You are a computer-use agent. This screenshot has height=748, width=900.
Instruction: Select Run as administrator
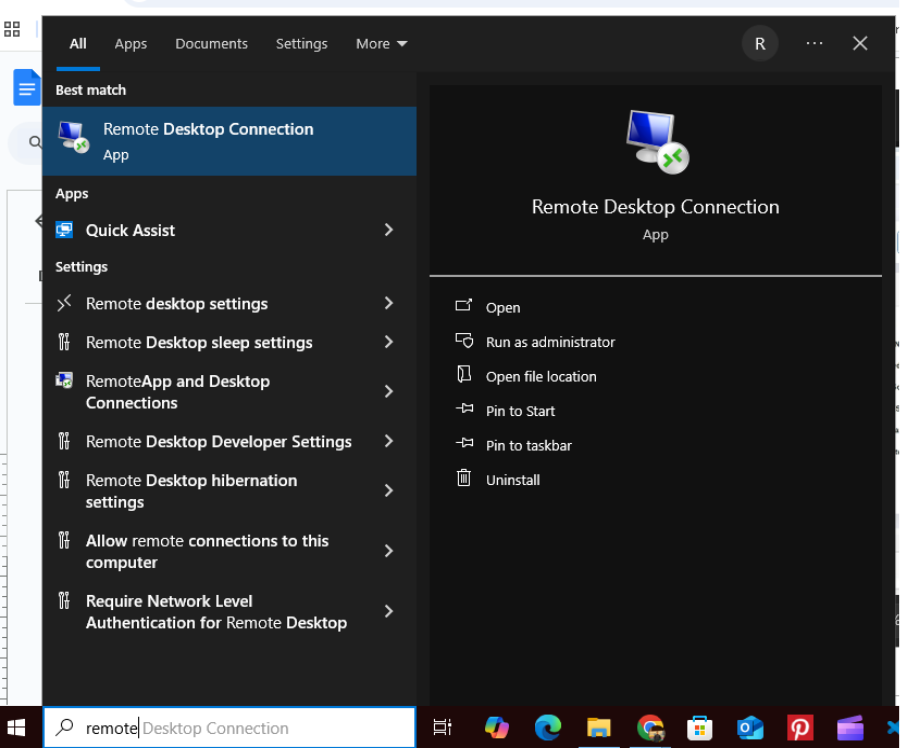tap(550, 342)
